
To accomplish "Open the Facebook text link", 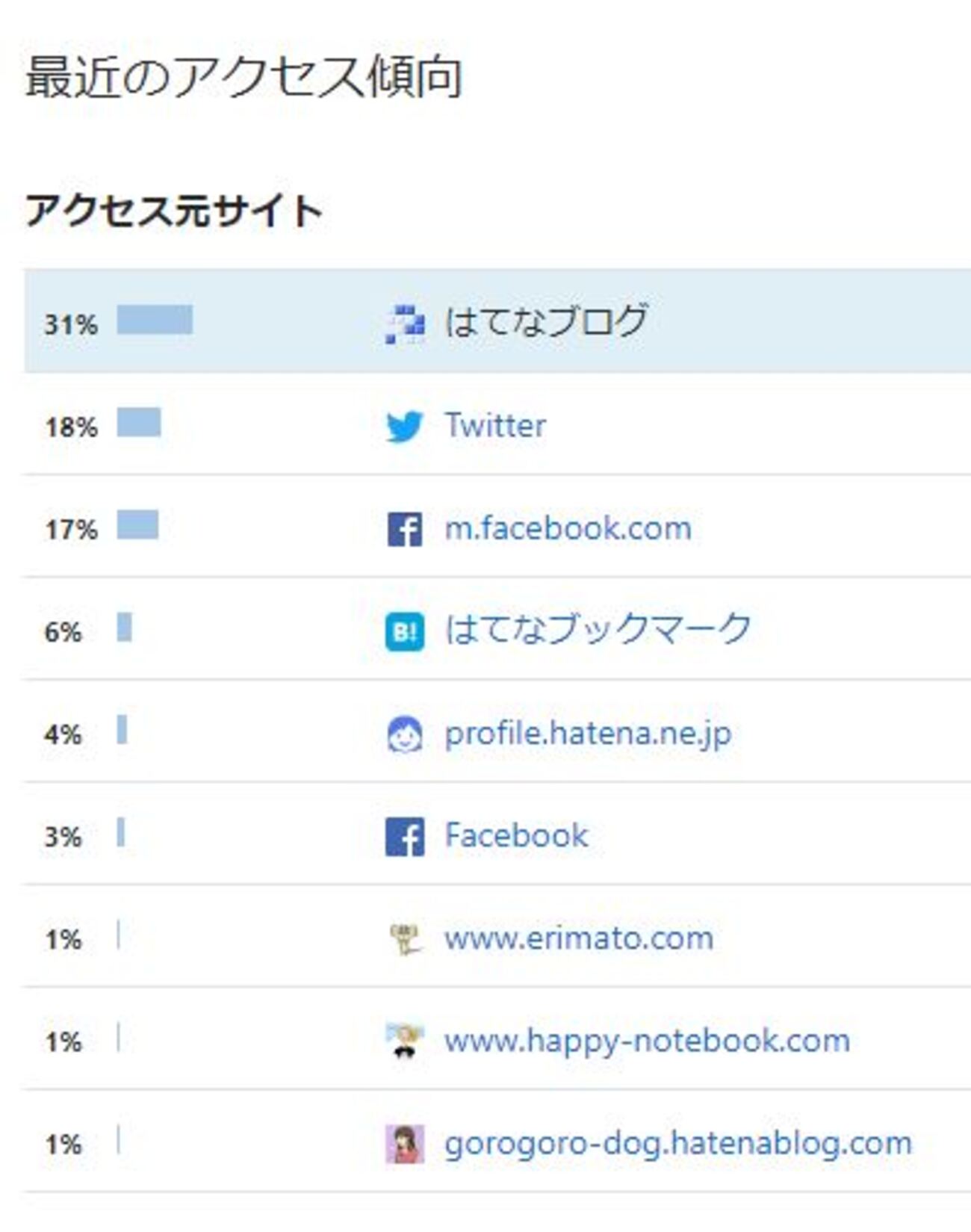I will [x=516, y=835].
